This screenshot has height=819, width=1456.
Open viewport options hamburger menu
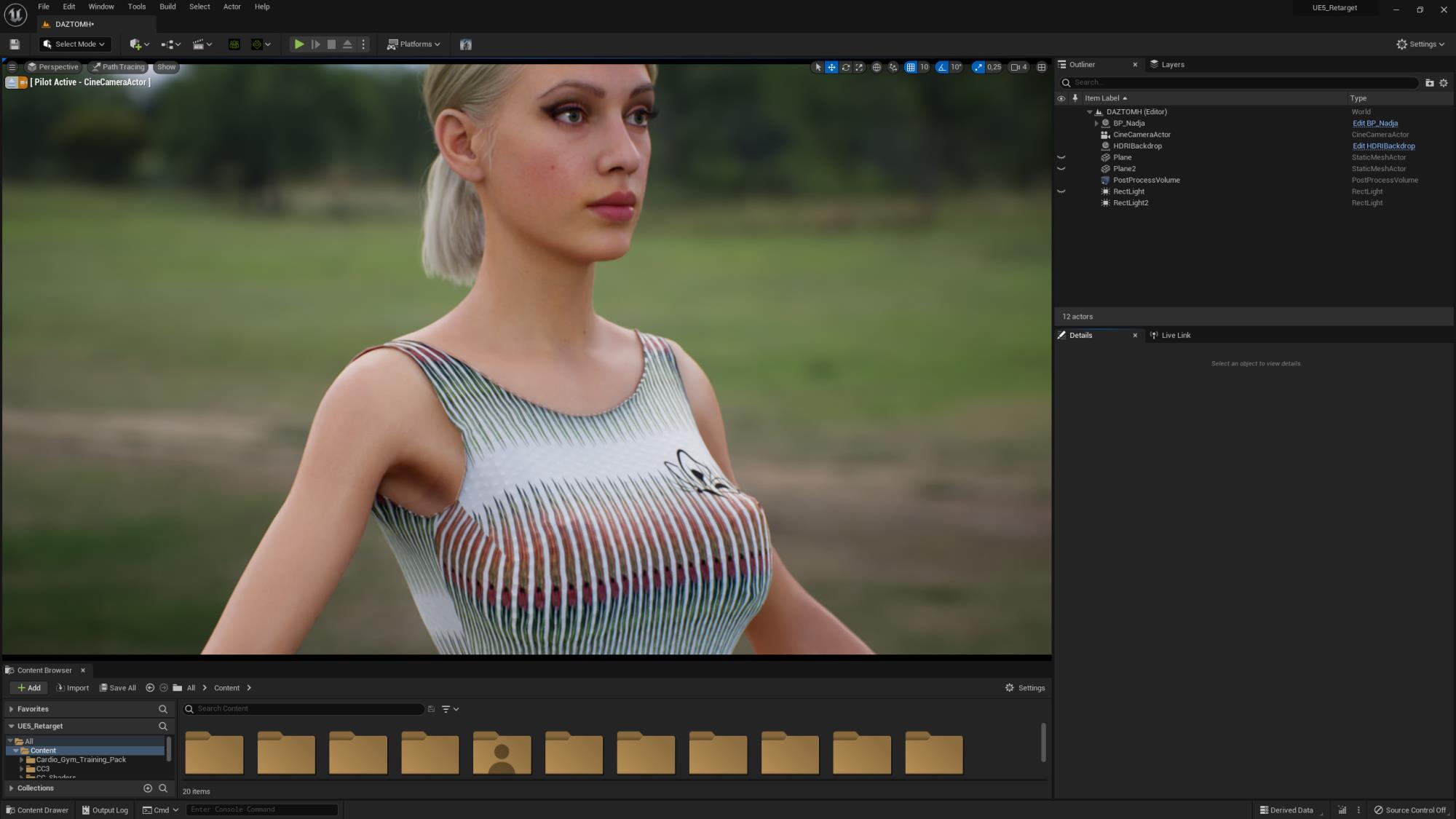coord(12,67)
